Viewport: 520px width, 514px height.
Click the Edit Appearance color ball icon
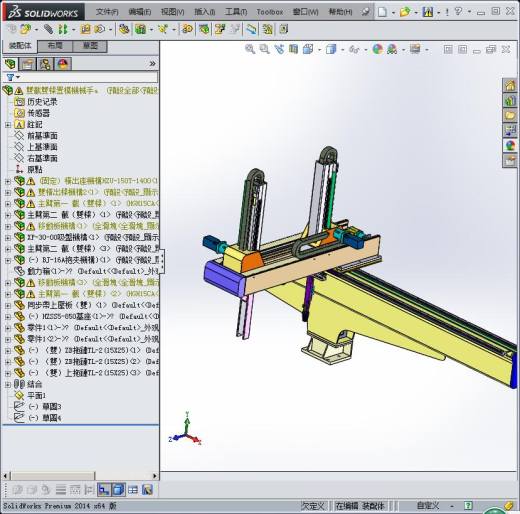377,49
